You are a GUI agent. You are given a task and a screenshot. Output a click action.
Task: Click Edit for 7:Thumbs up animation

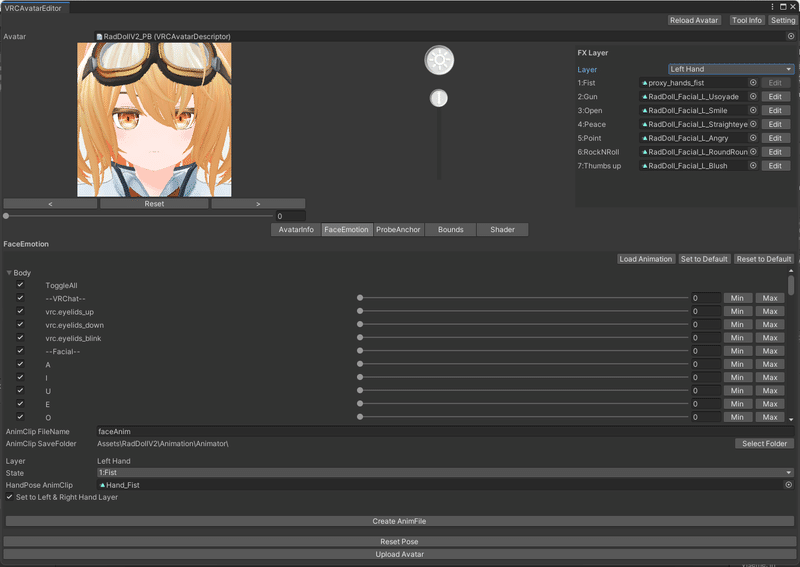point(776,165)
